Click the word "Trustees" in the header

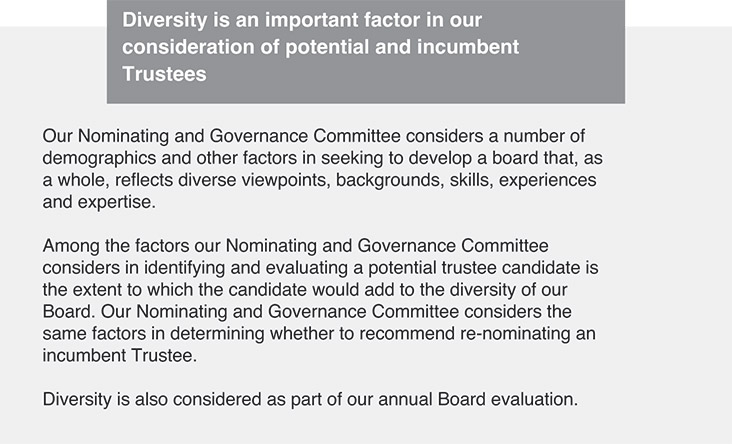(164, 75)
